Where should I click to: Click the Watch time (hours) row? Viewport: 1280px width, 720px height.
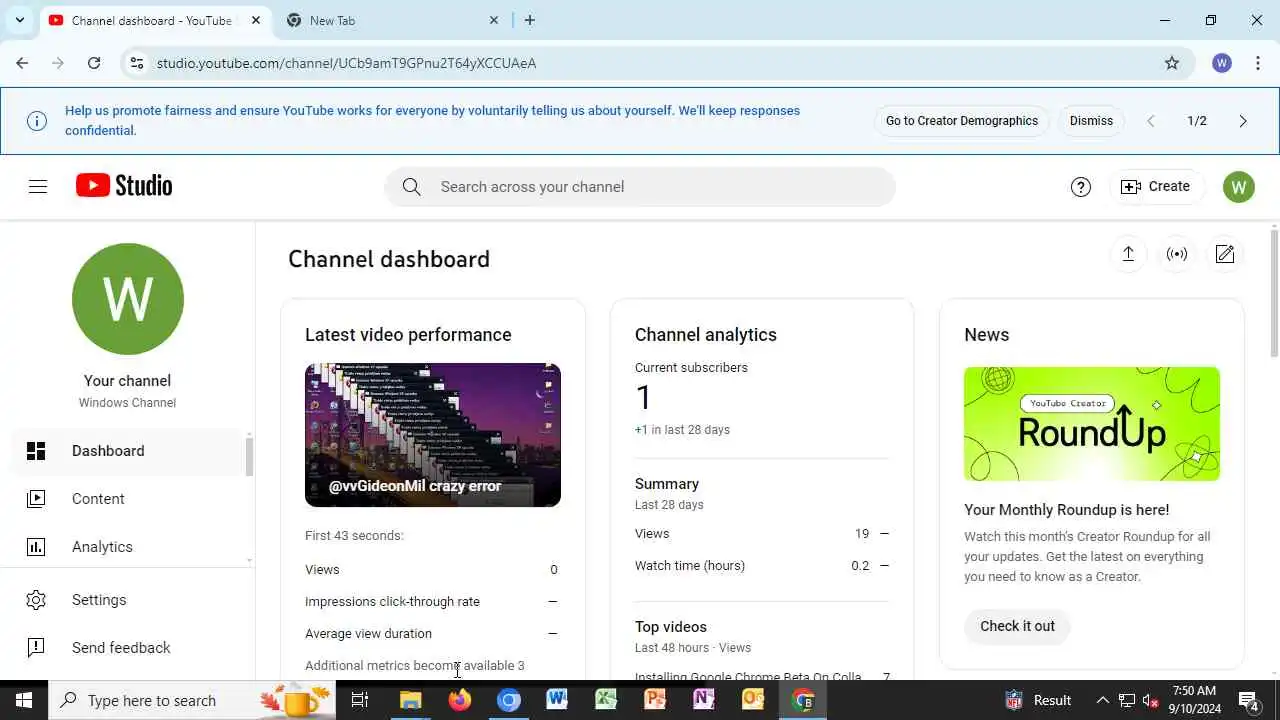pos(762,566)
